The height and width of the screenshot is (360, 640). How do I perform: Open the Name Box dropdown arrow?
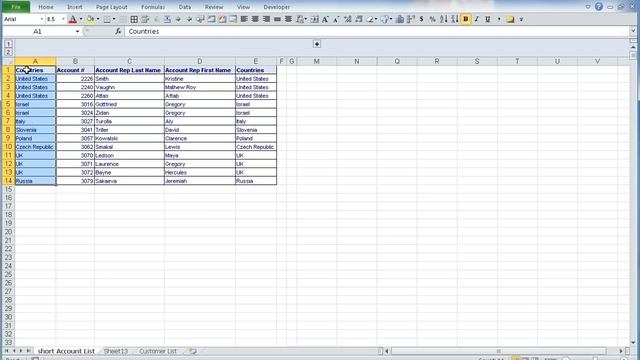[77, 31]
